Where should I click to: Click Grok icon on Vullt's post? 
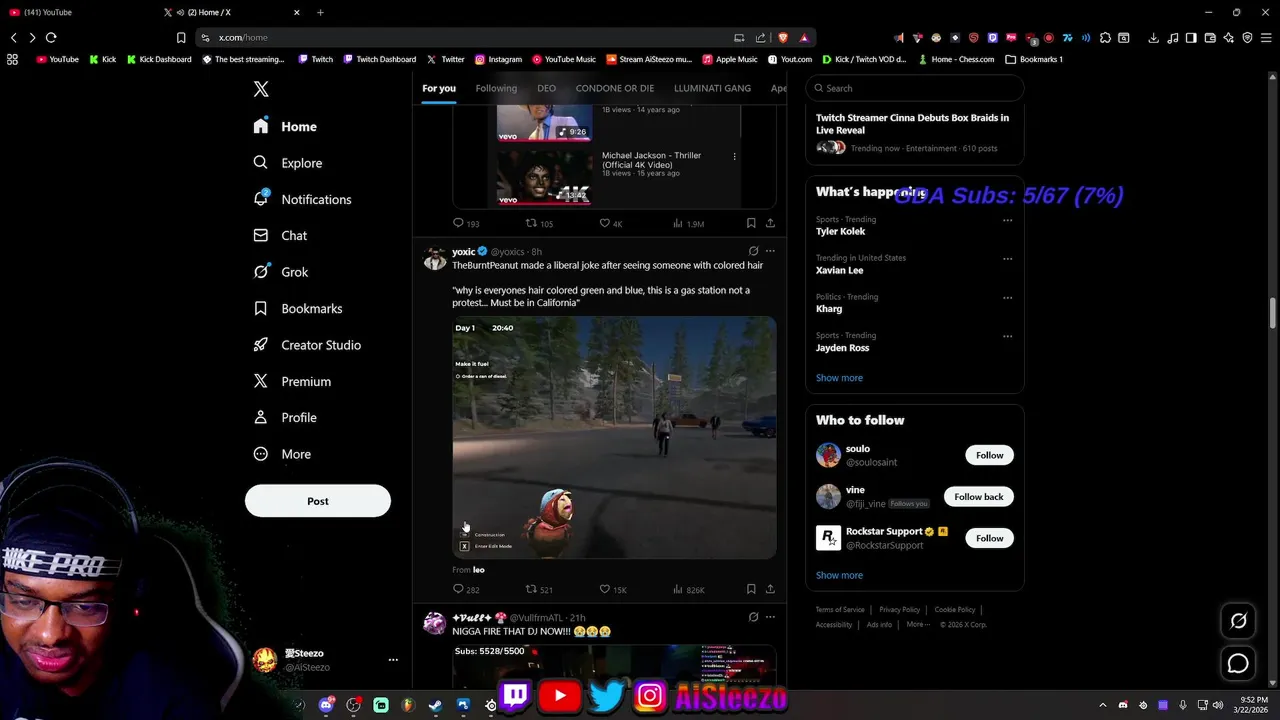pos(753,617)
